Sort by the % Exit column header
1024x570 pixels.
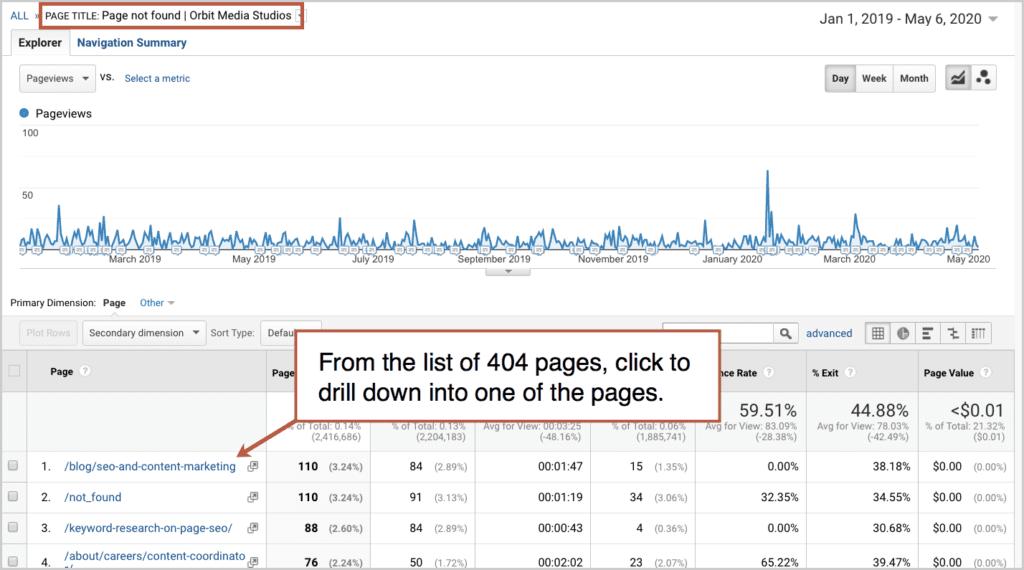tap(825, 372)
